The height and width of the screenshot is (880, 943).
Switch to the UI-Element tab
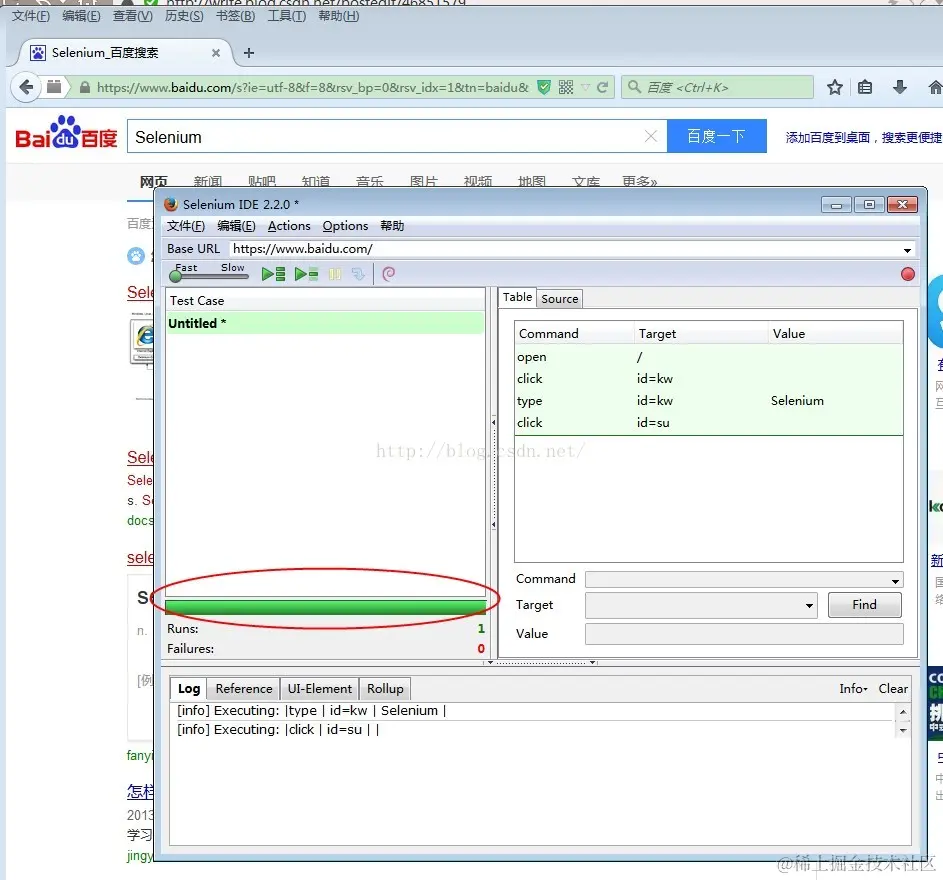tap(319, 689)
